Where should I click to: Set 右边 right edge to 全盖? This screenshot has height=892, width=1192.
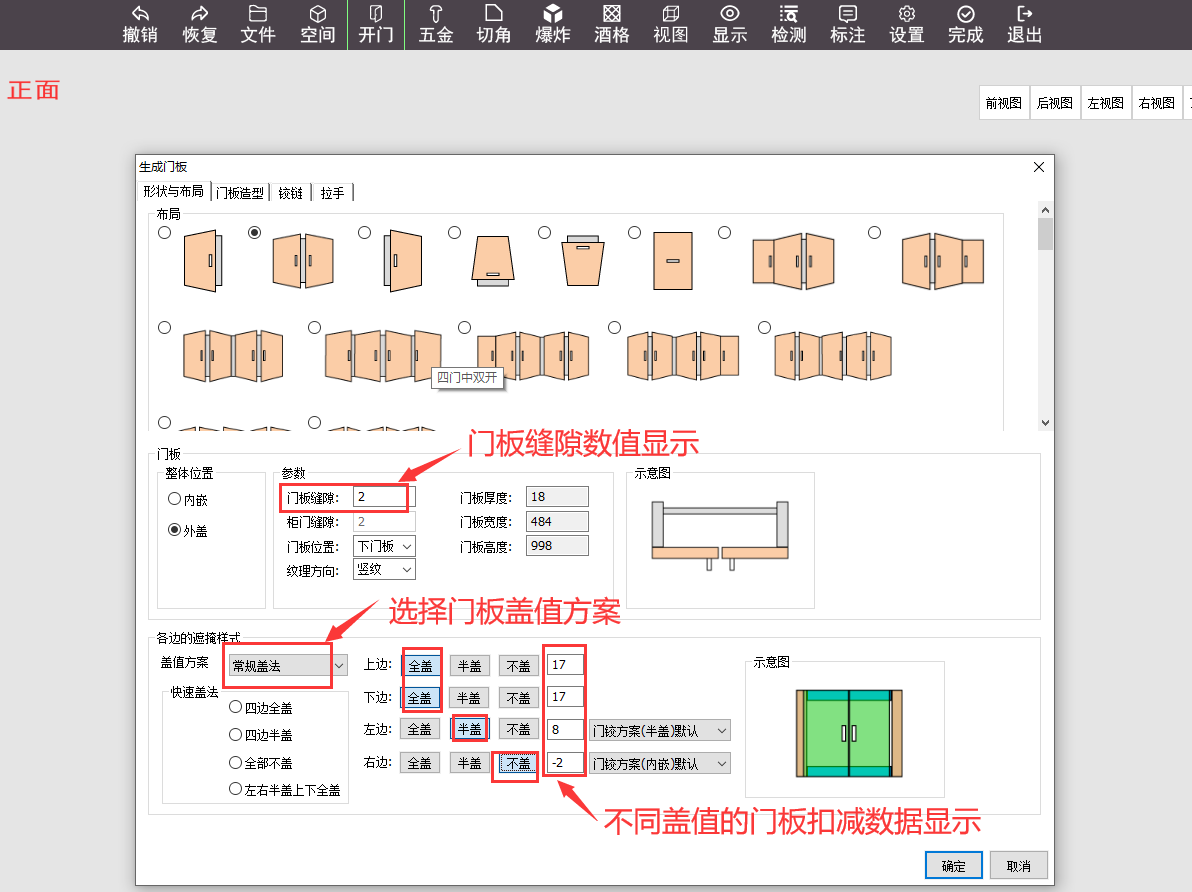click(420, 763)
